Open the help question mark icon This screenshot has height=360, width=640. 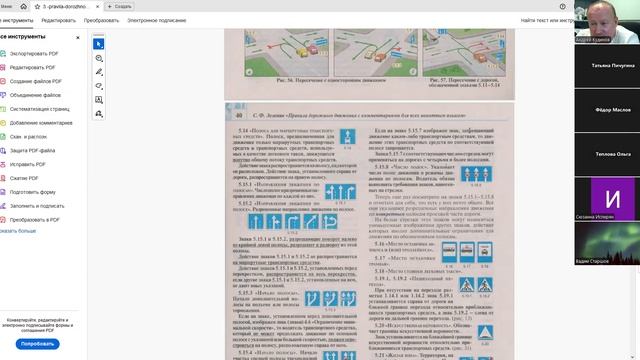(x=562, y=7)
